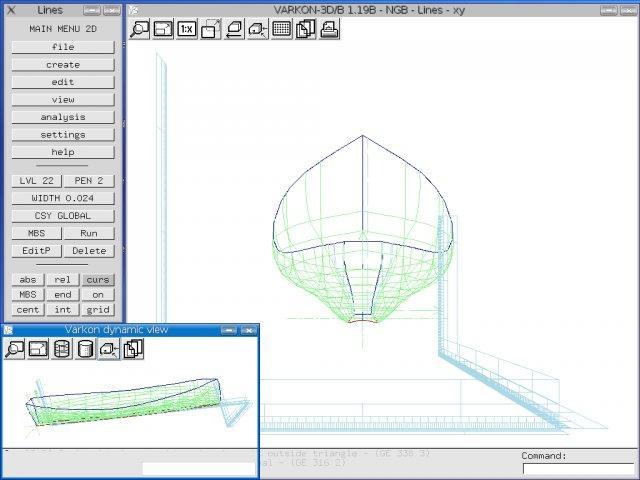
Task: Click the Command input field
Action: click(x=577, y=468)
